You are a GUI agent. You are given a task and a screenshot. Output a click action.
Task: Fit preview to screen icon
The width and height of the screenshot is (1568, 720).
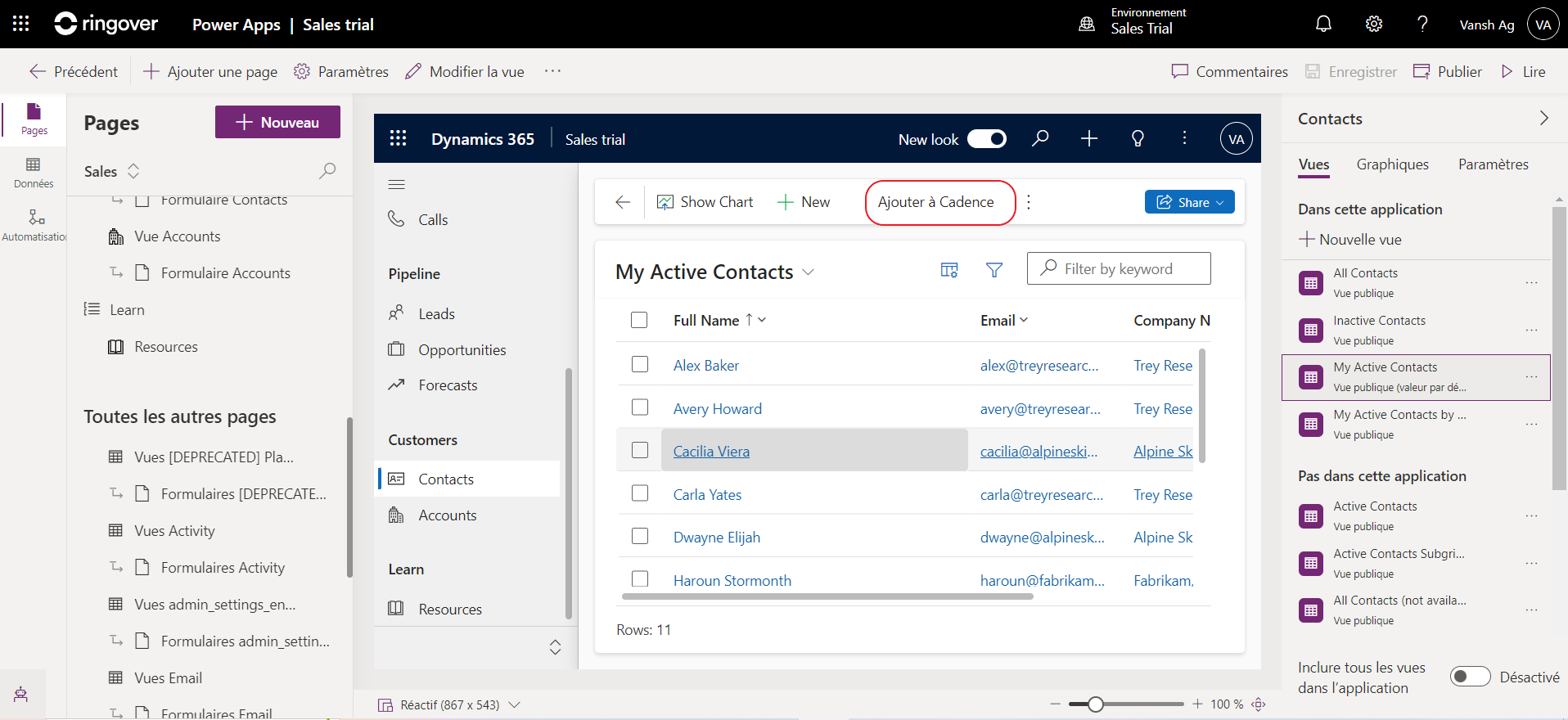(x=1259, y=704)
